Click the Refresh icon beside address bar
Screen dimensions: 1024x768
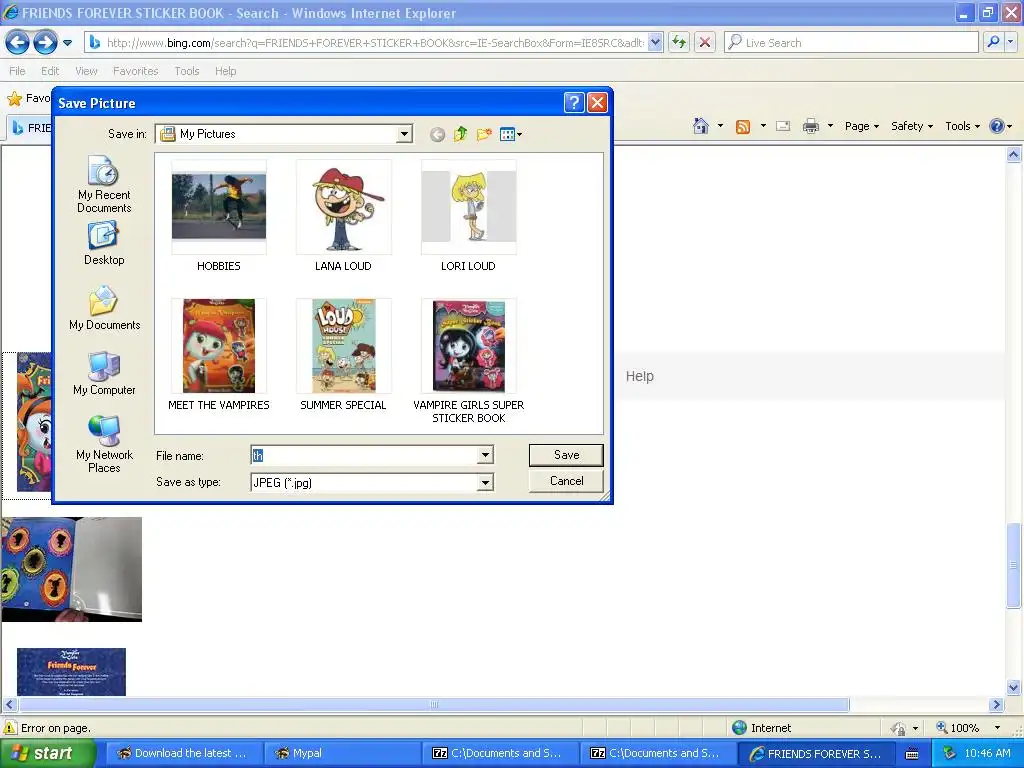point(679,43)
